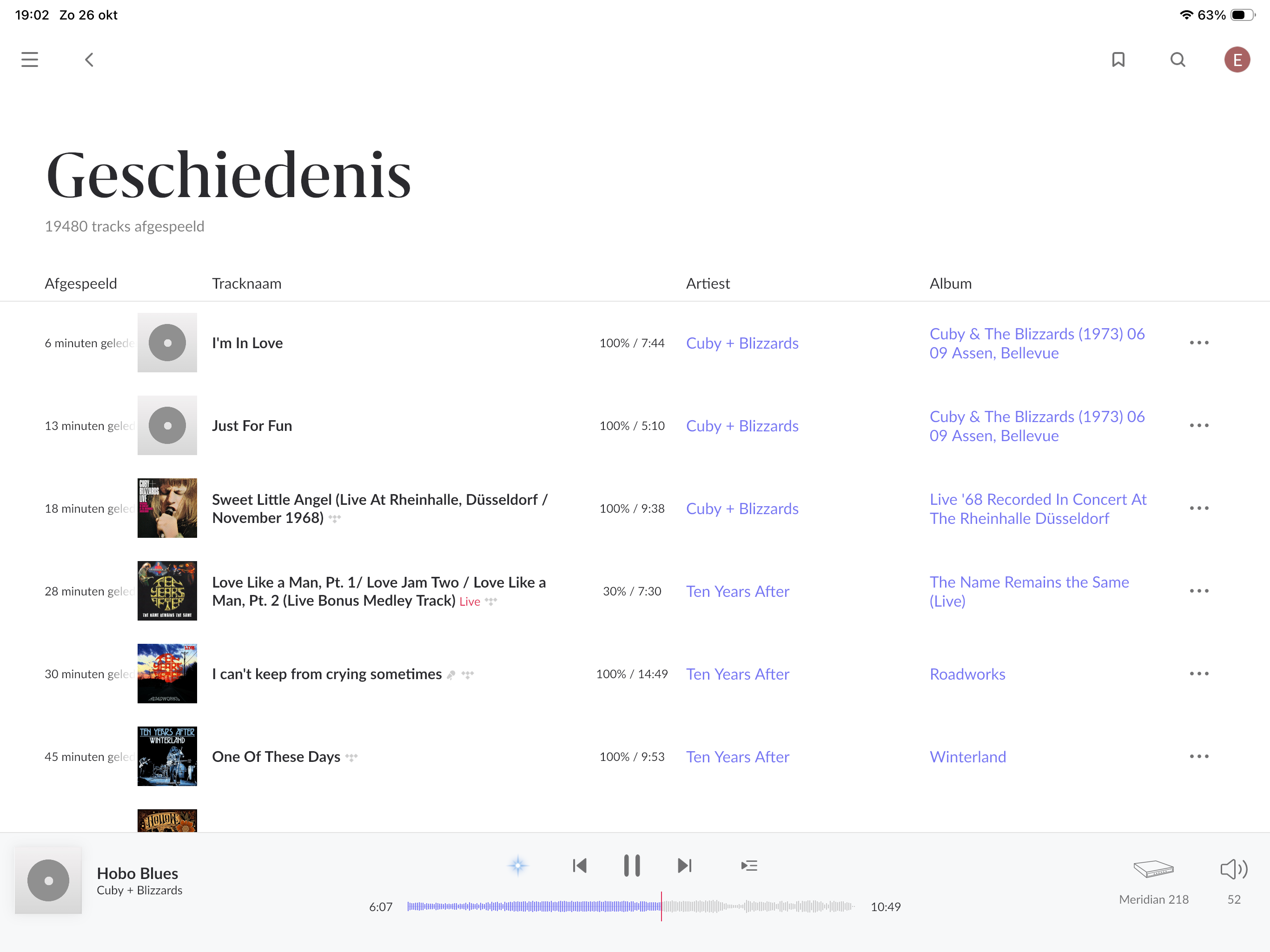Screen dimensions: 1270x952
Task: Pause the current playback
Action: pos(632,865)
